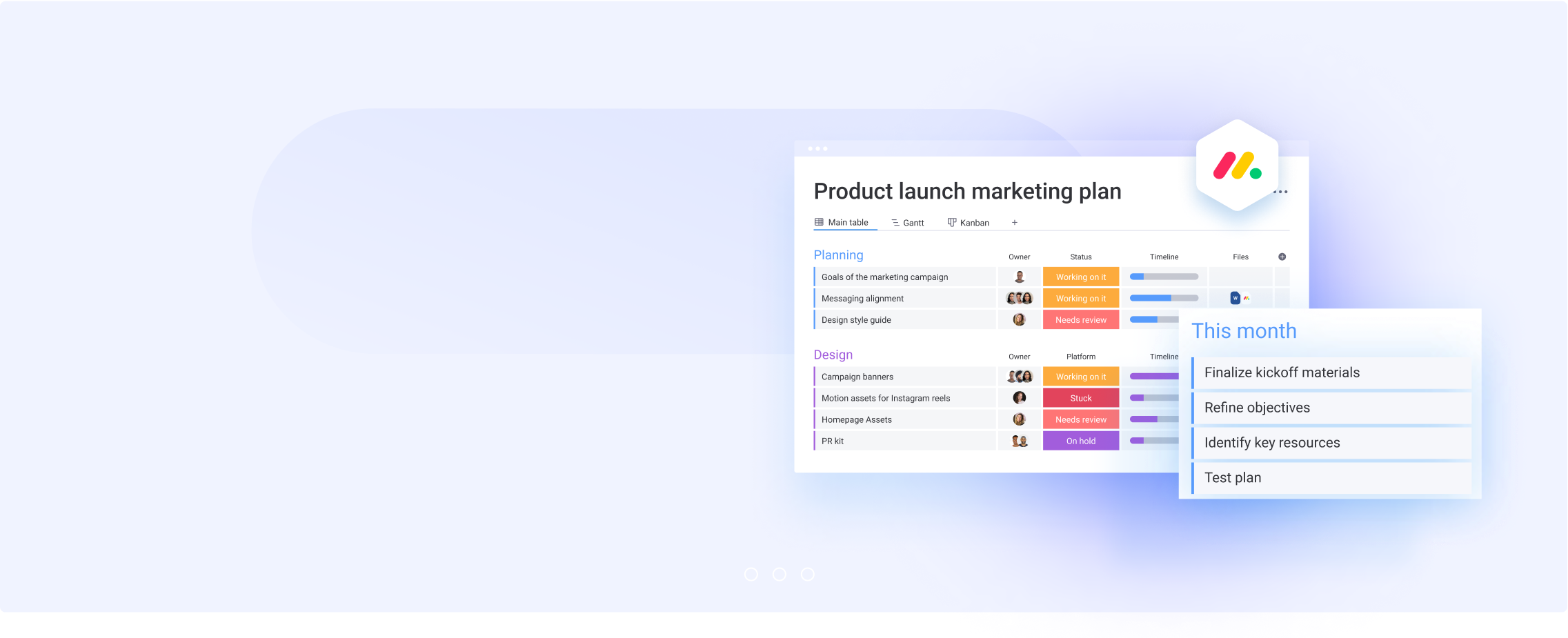1568x638 pixels.
Task: Click owner avatar for Motion assets row
Action: tap(1019, 398)
